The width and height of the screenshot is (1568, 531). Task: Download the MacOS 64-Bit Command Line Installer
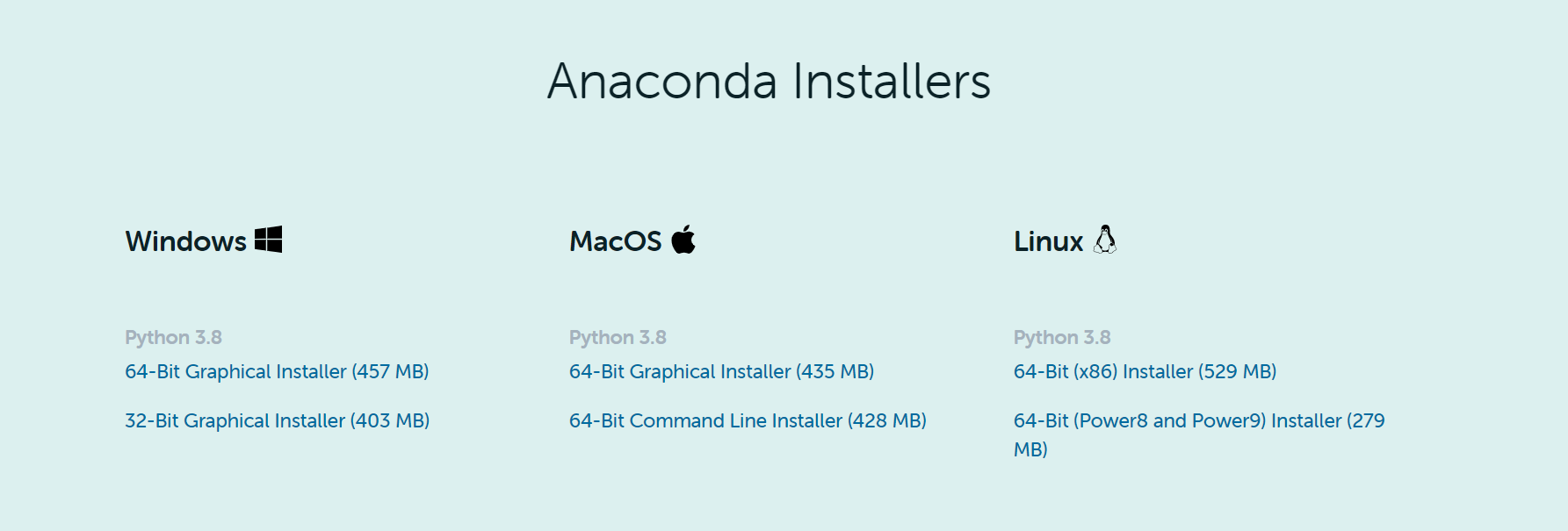click(x=748, y=420)
